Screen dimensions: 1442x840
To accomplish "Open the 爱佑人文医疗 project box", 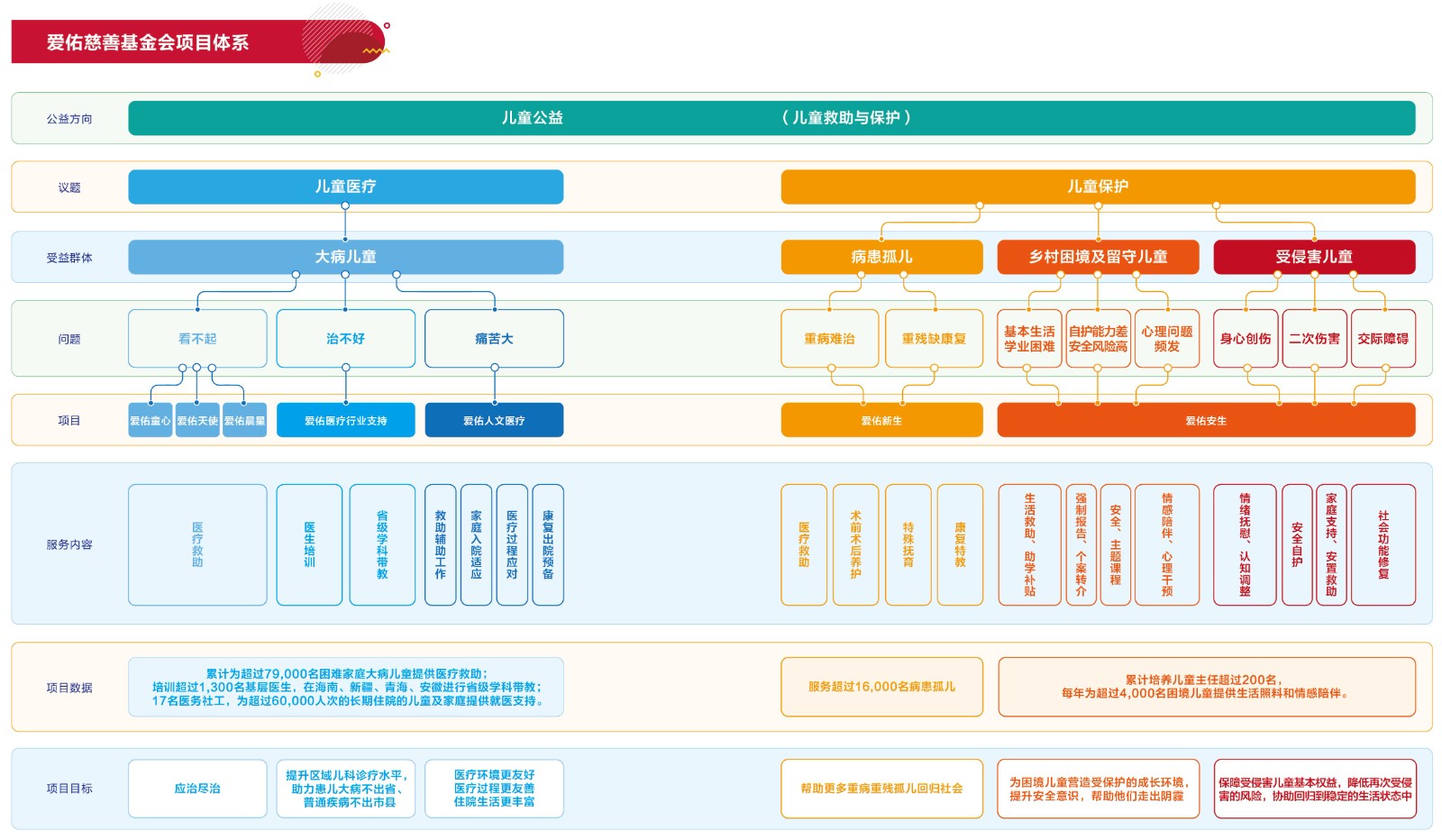I will pos(494,420).
